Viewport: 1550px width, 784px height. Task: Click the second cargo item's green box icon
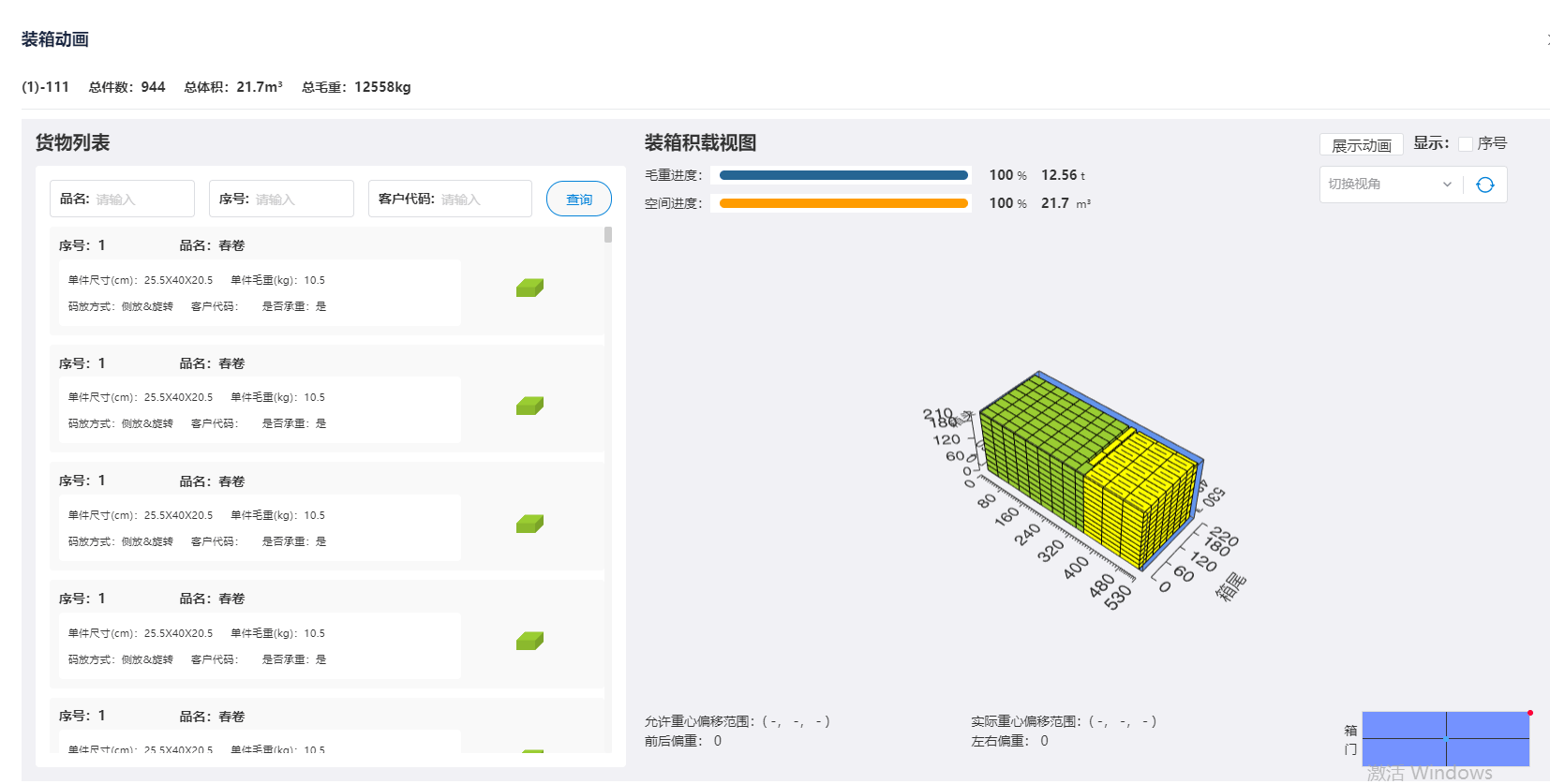tap(529, 406)
